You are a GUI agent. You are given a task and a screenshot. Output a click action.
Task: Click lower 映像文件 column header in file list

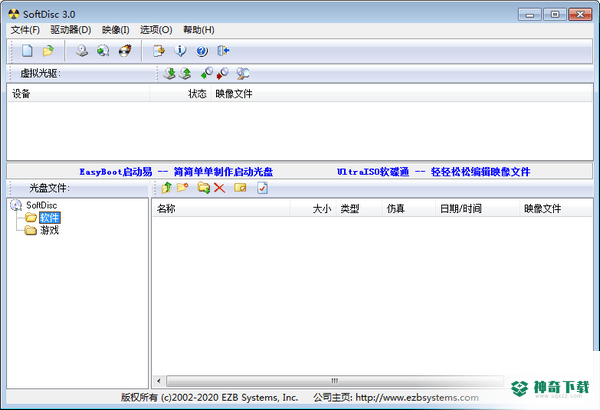[x=556, y=209]
